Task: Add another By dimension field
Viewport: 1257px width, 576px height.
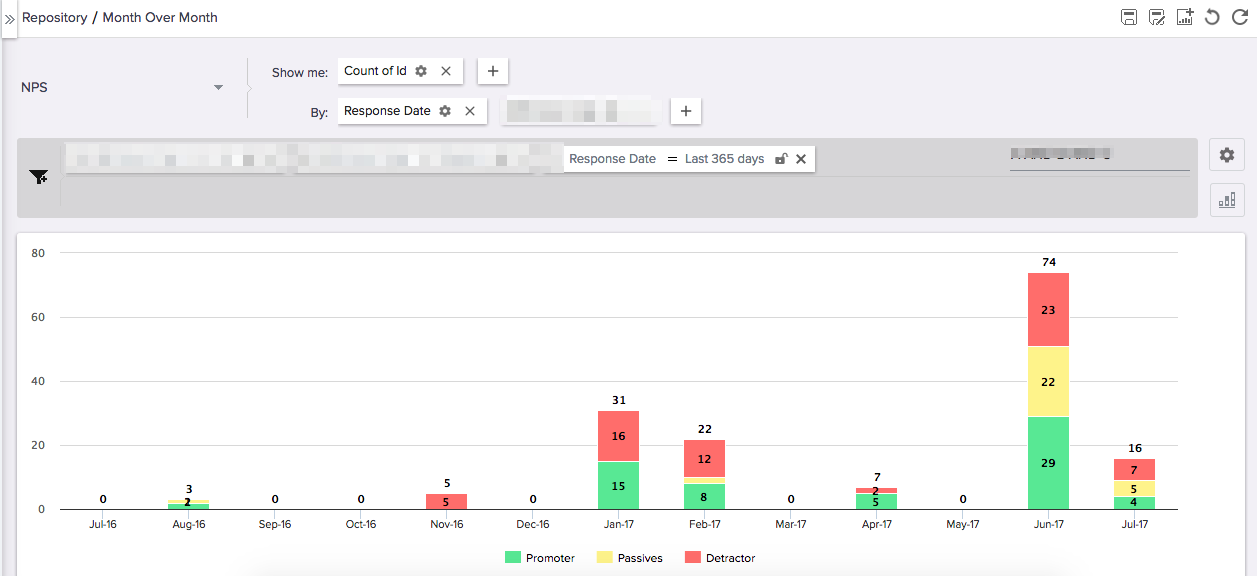Action: point(685,111)
